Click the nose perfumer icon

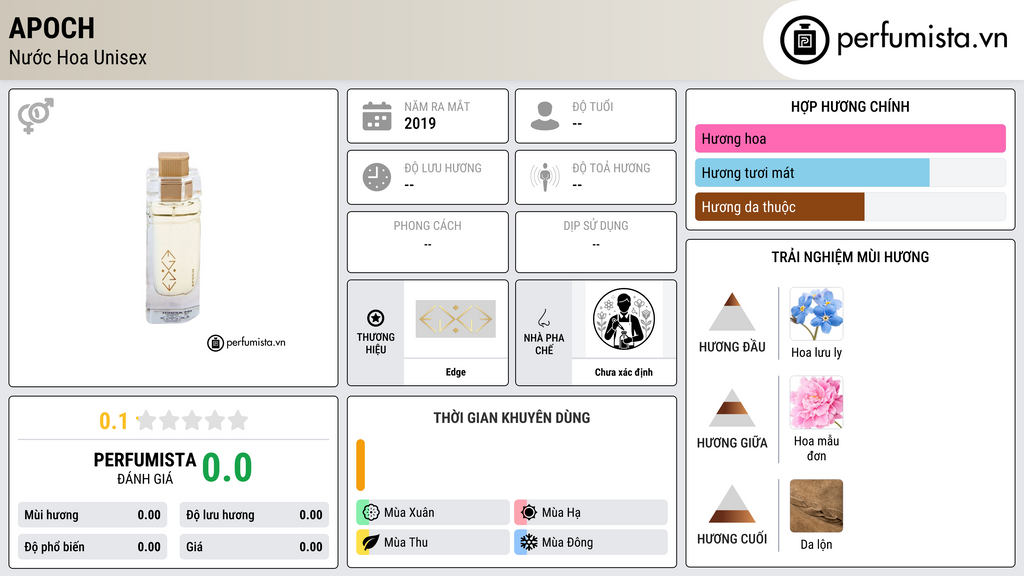(x=543, y=318)
